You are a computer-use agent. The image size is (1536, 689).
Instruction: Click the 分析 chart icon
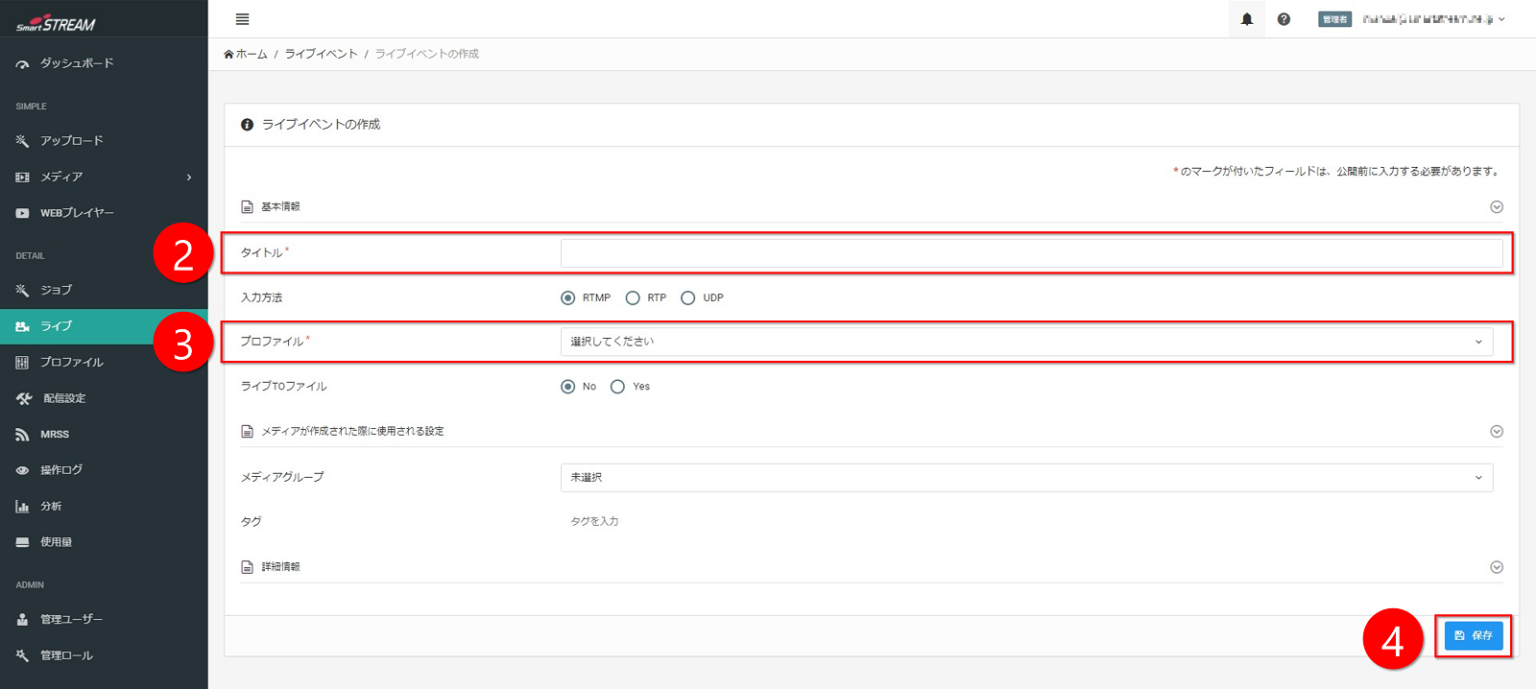23,507
